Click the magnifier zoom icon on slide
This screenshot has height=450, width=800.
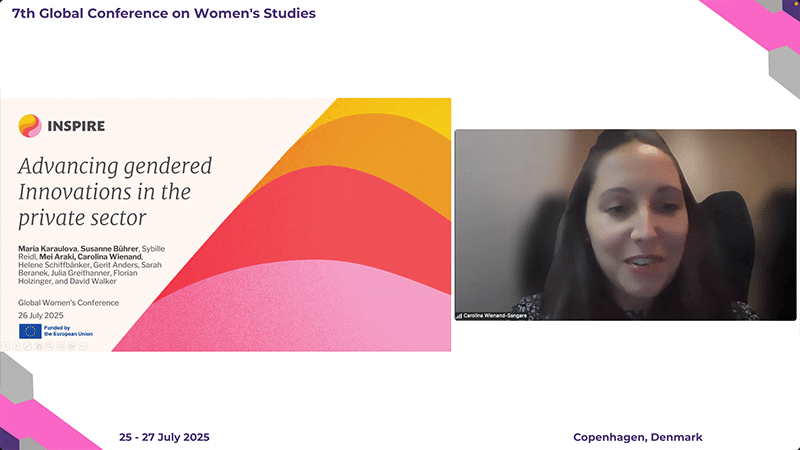49,346
